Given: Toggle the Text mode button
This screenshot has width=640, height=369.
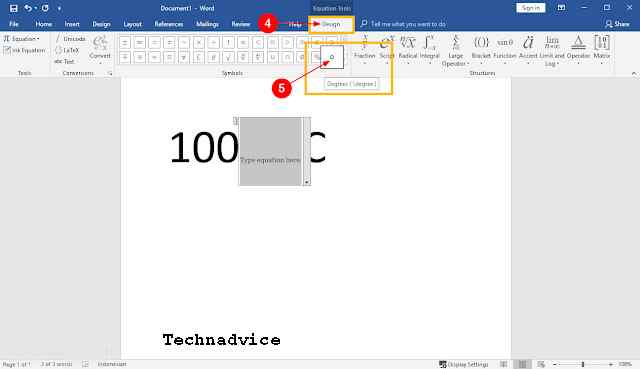Looking at the screenshot, I should pos(64,62).
